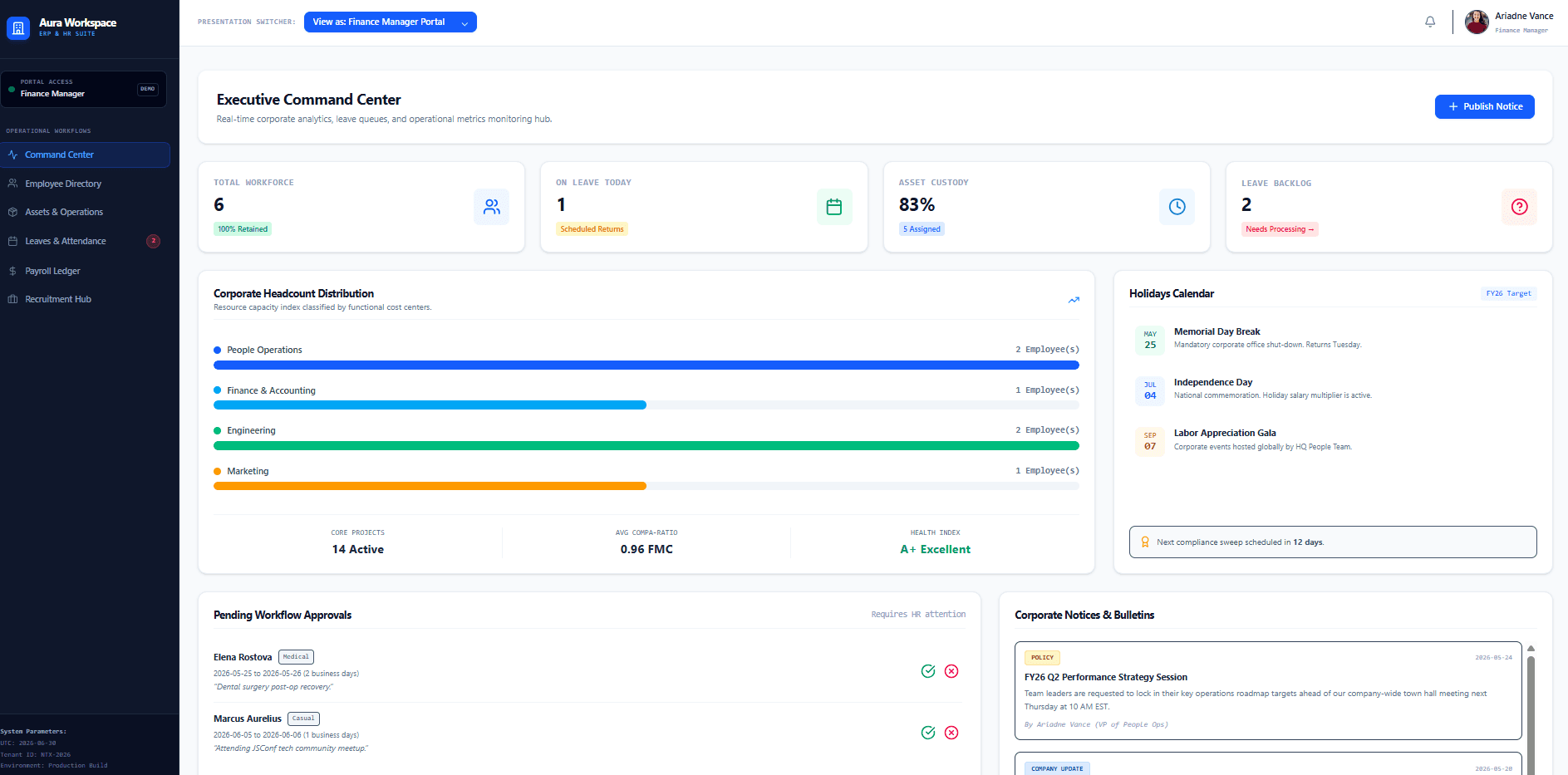Click the headcount distribution trend arrow icon

click(x=1074, y=300)
